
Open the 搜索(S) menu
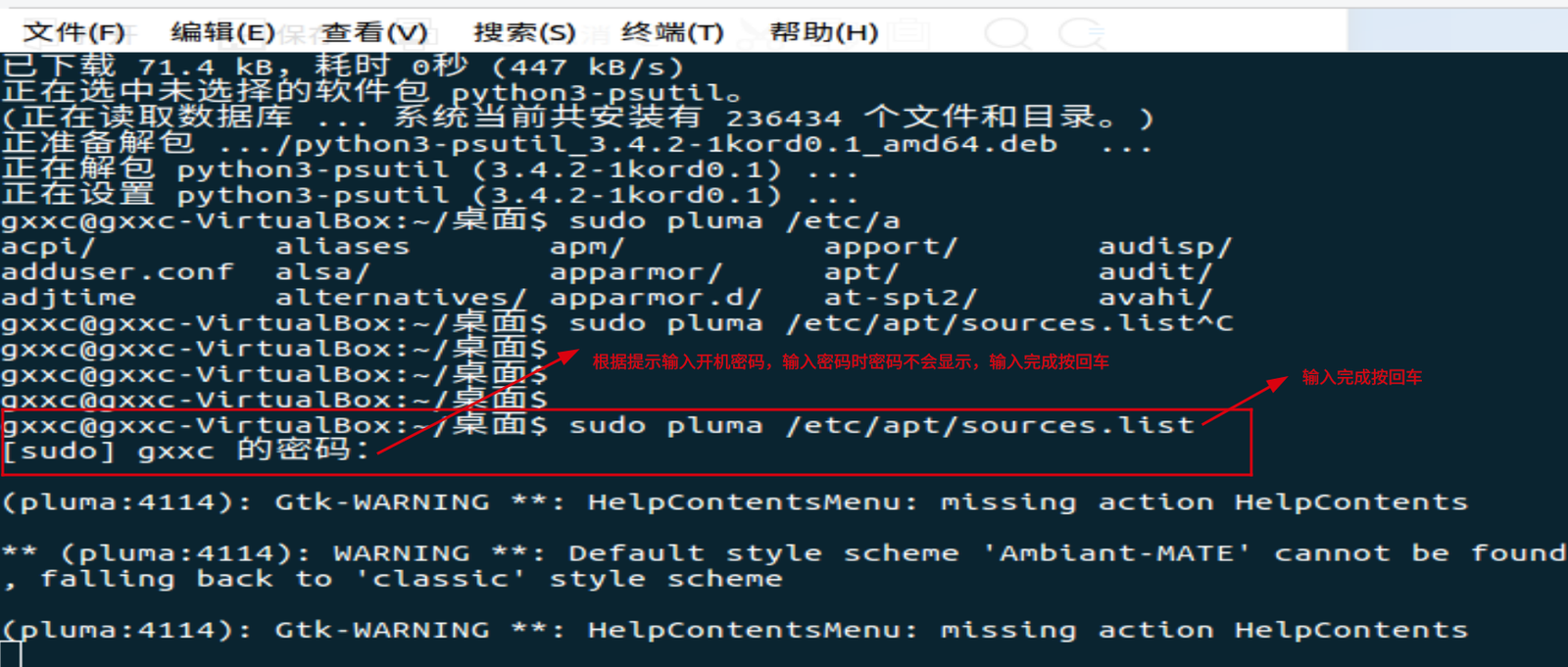[524, 32]
